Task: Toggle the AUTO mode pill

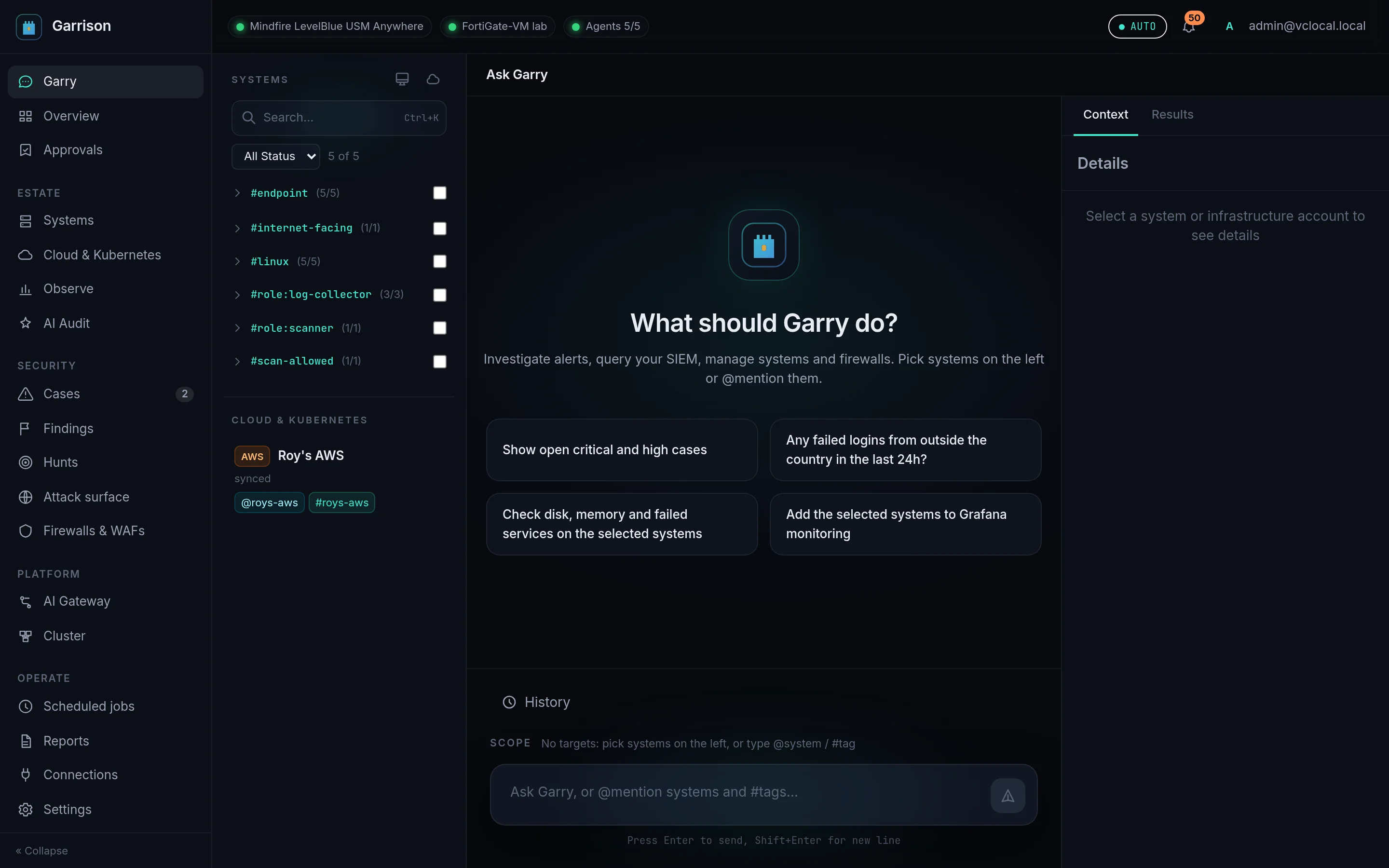Action: click(1137, 27)
